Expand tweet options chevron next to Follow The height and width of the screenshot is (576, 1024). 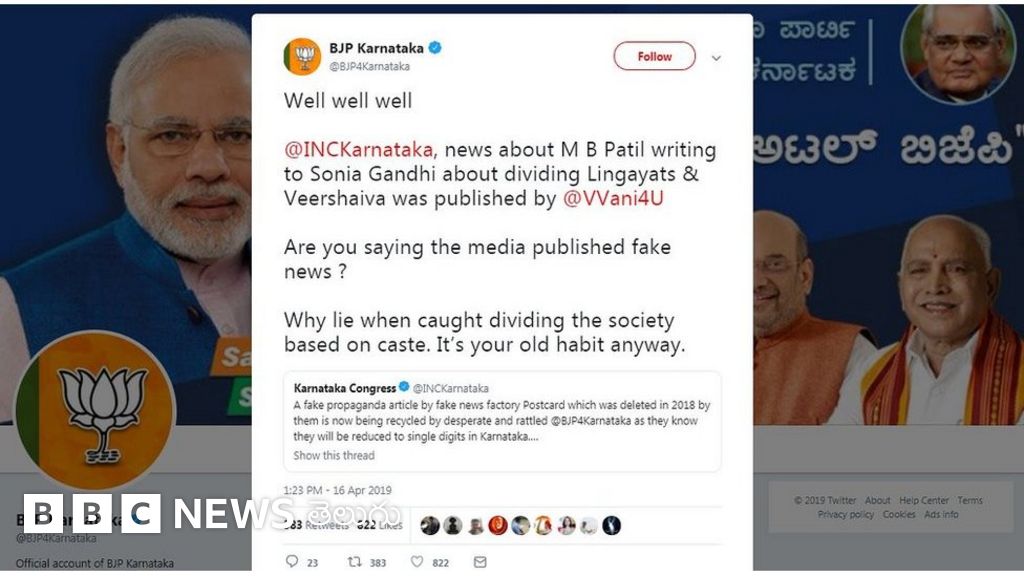click(716, 58)
